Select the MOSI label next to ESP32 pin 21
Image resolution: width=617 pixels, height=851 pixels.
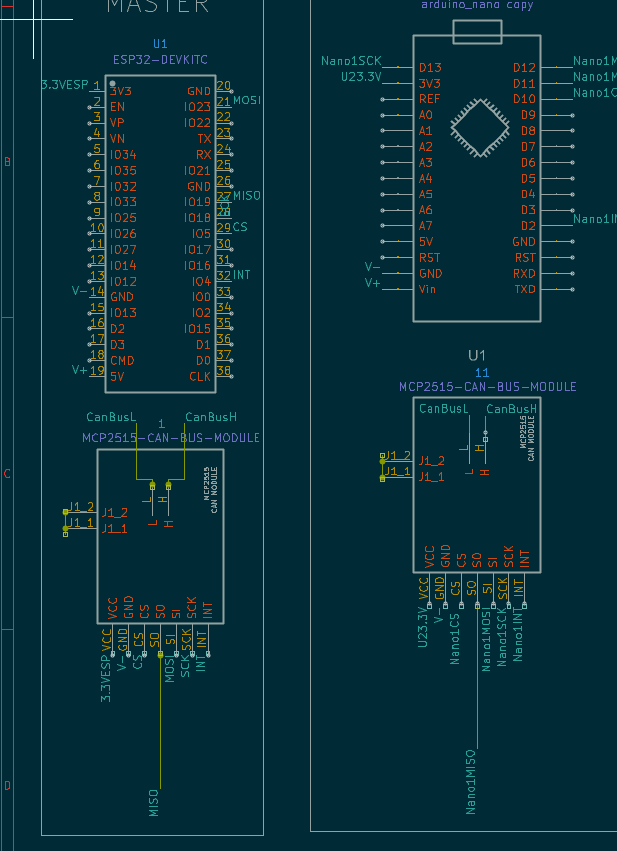247,100
